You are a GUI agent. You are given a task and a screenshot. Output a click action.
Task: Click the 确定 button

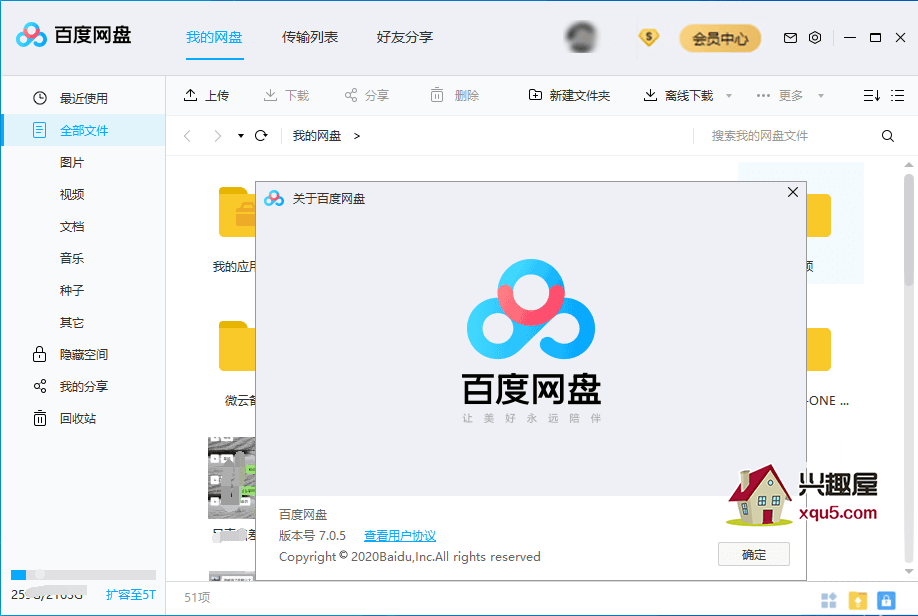pos(754,555)
